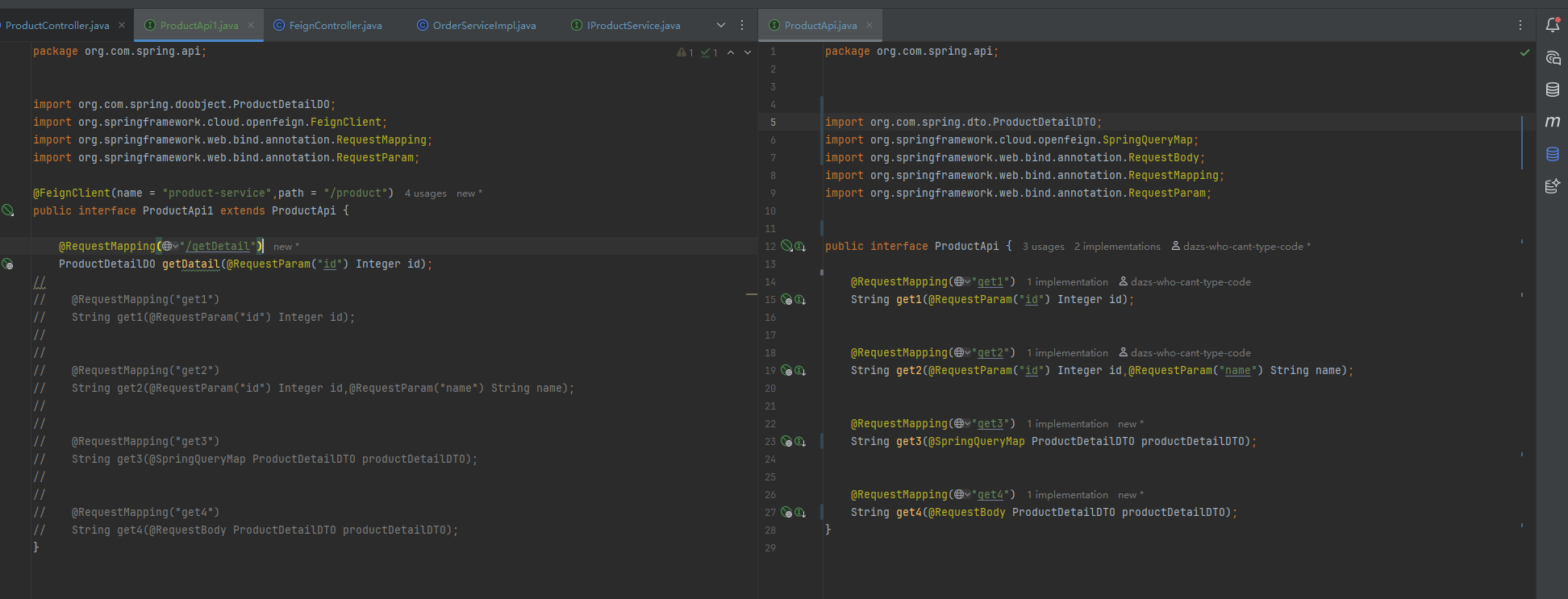Open the Notifications bell in right sidebar
Viewport: 1568px width, 599px height.
click(x=1552, y=25)
